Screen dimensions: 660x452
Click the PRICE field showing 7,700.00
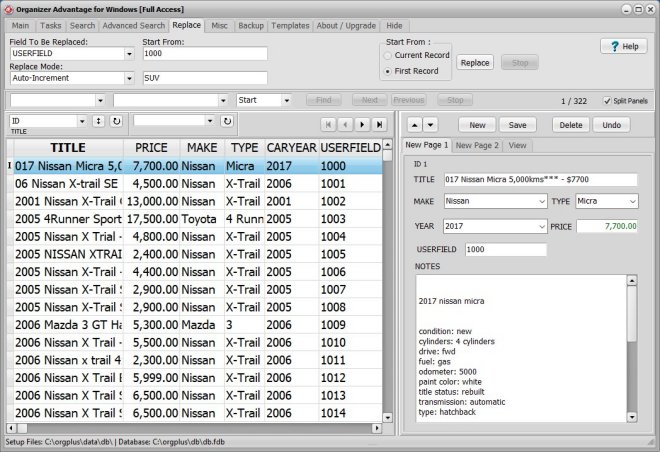tap(607, 226)
